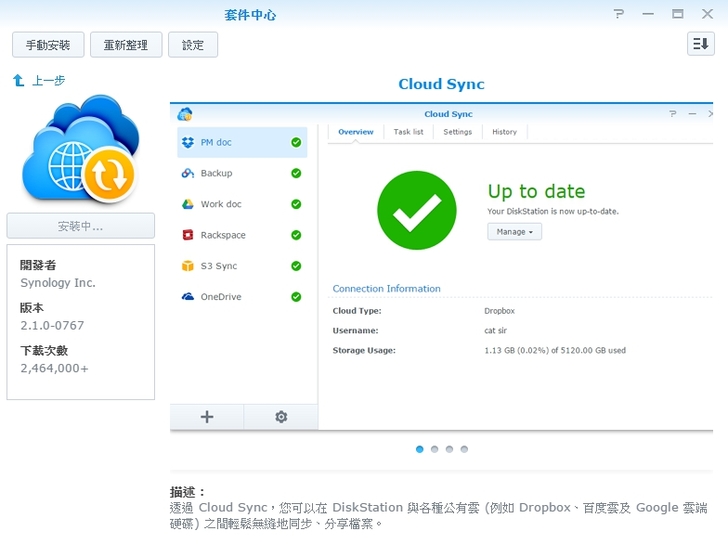Maximize the 套件中心 window

pyautogui.click(x=678, y=14)
